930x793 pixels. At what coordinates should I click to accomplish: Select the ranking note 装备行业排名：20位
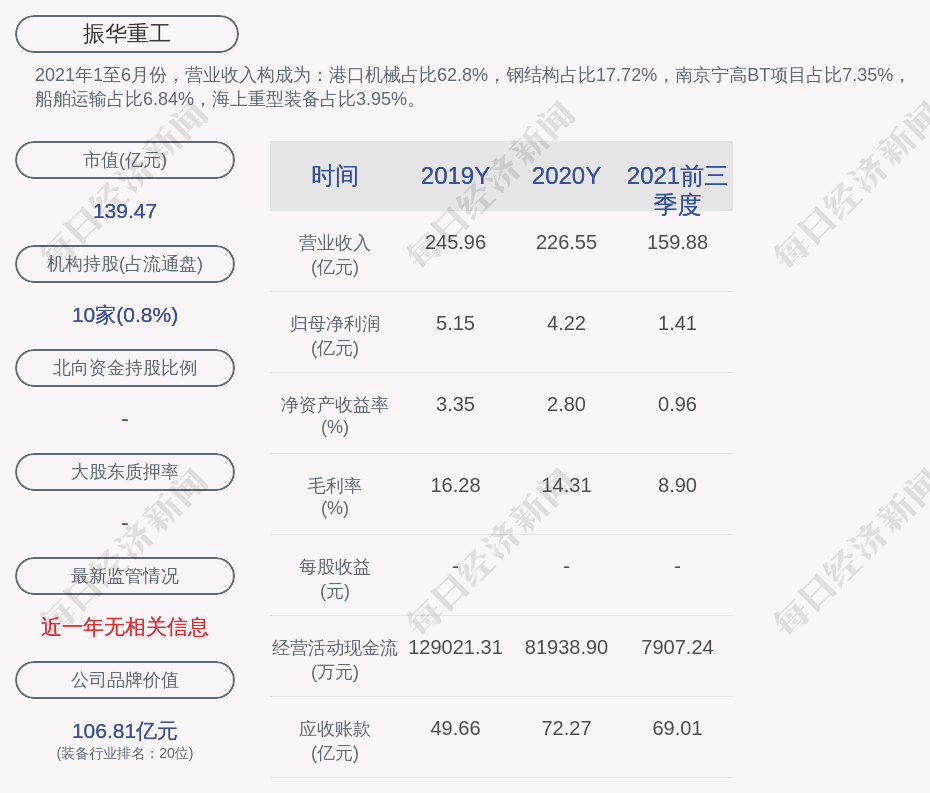pyautogui.click(x=125, y=754)
